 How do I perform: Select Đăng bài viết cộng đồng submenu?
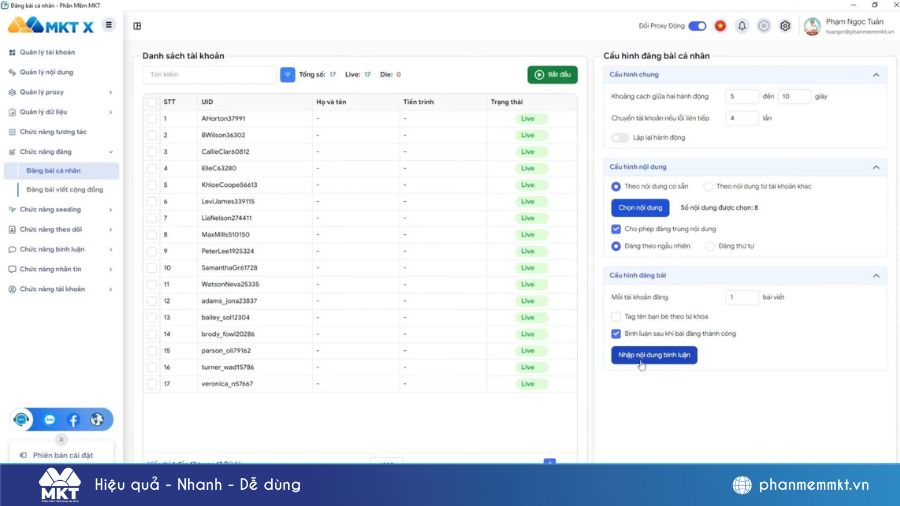click(x=64, y=189)
